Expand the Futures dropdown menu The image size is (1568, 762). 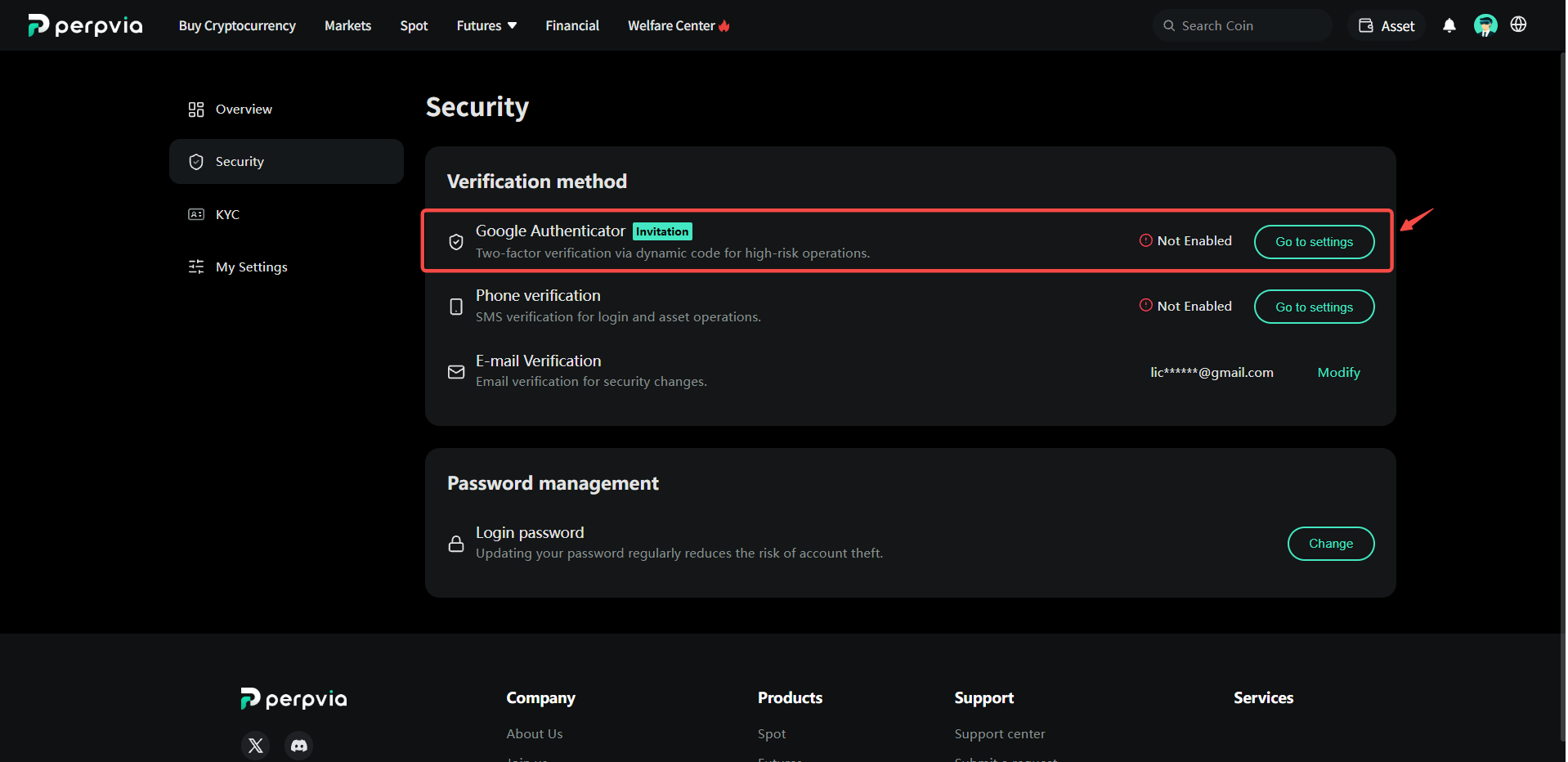click(x=486, y=26)
